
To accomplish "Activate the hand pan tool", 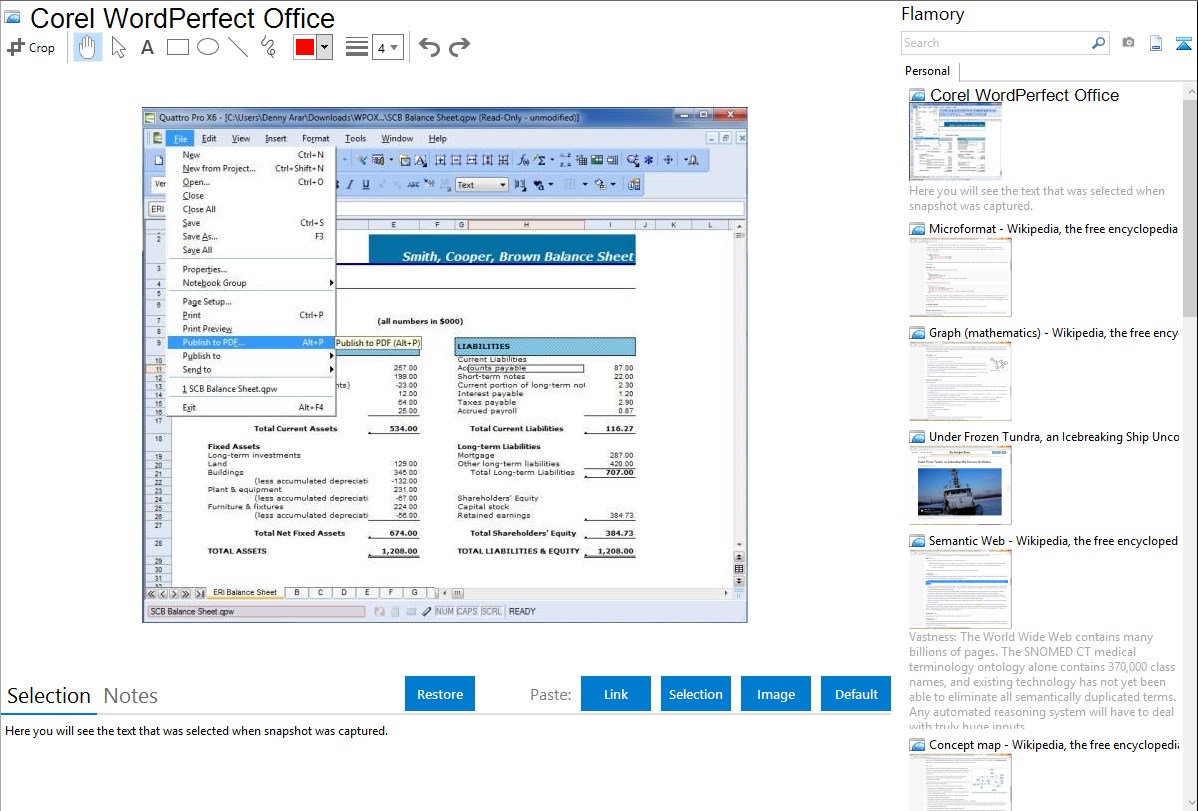I will coord(87,47).
